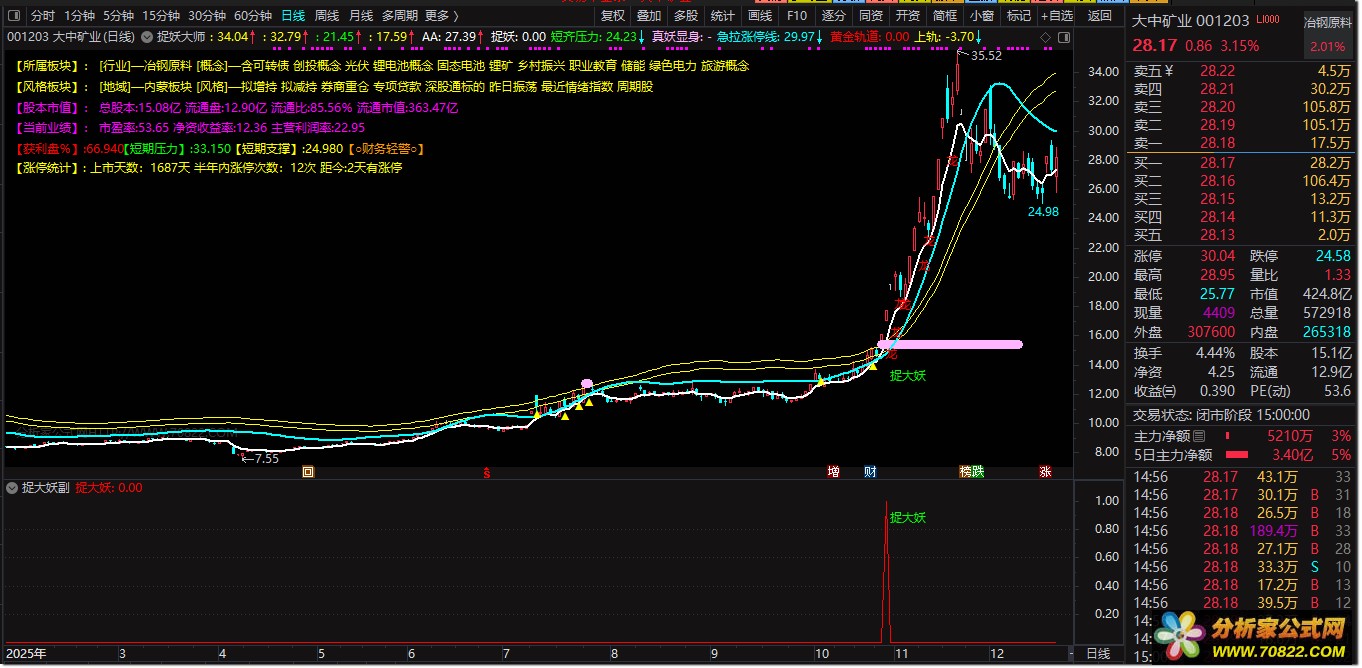The image size is (1362, 668).
Task: Click the pink horizontal support line bar
Action: click(x=950, y=344)
